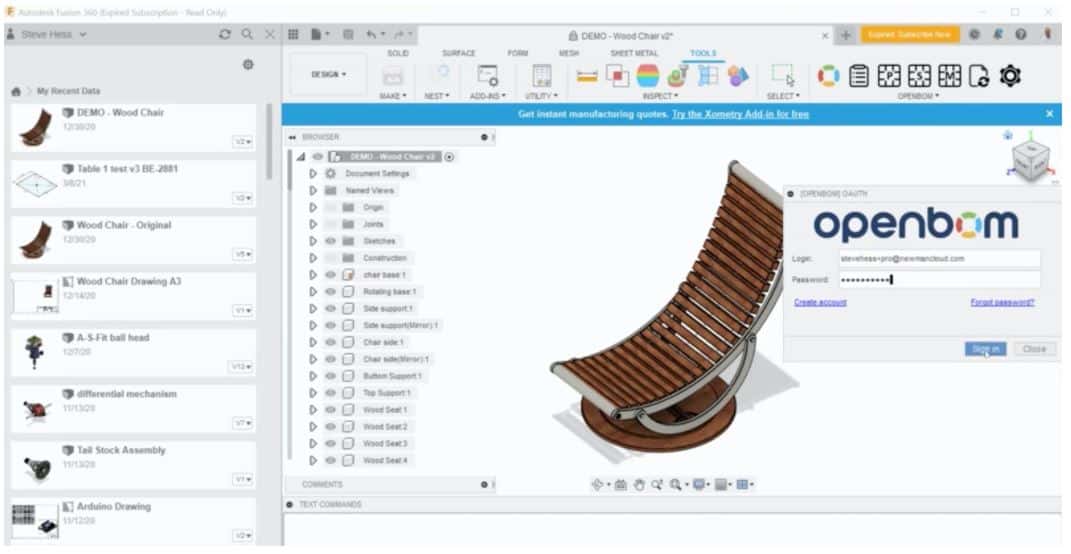Click the Forgot password link

click(x=1002, y=303)
